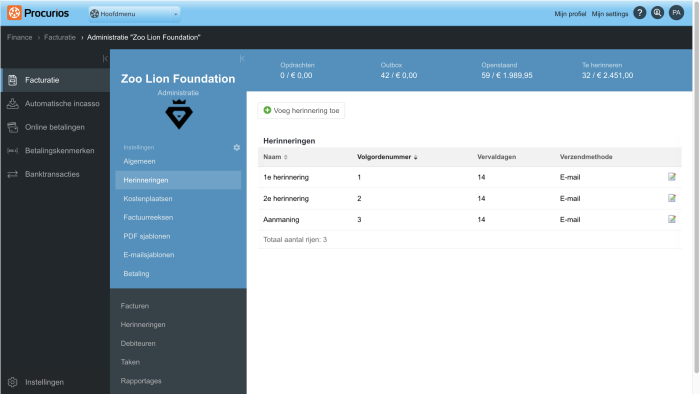Open Facturen in lower menu
This screenshot has height=394, width=700.
coord(135,306)
